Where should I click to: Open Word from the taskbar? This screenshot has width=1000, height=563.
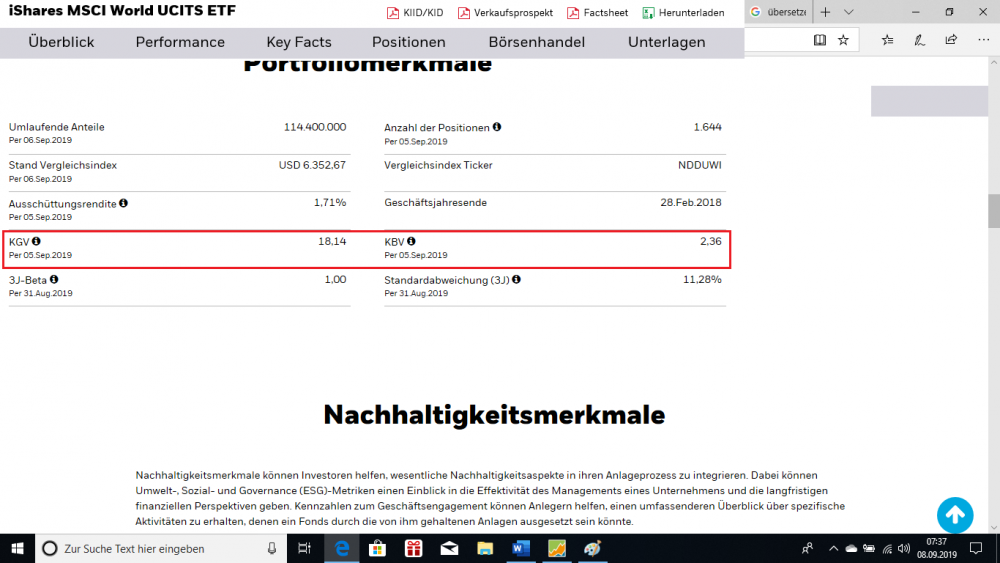(x=520, y=548)
